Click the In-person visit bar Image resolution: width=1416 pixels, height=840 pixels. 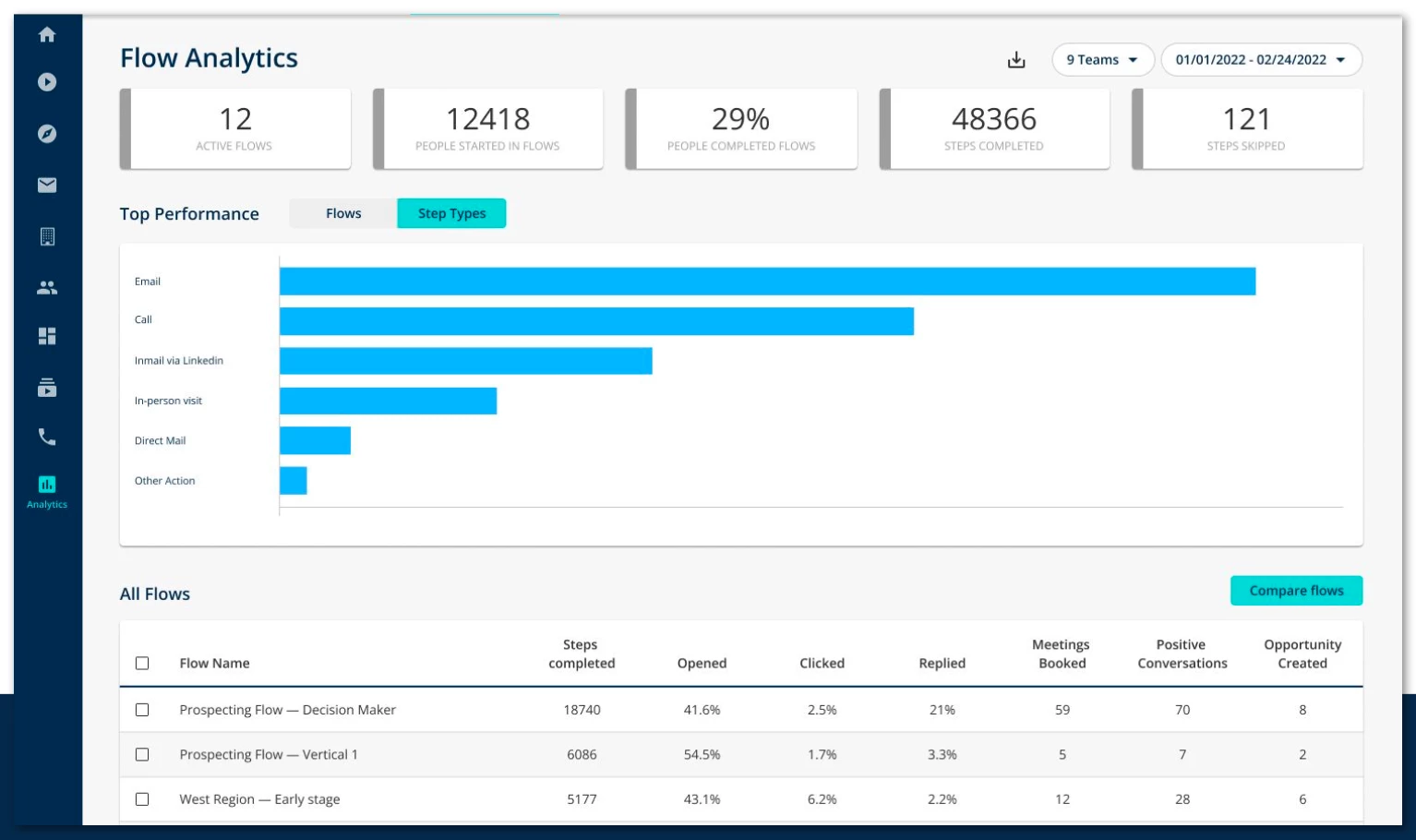pos(388,401)
